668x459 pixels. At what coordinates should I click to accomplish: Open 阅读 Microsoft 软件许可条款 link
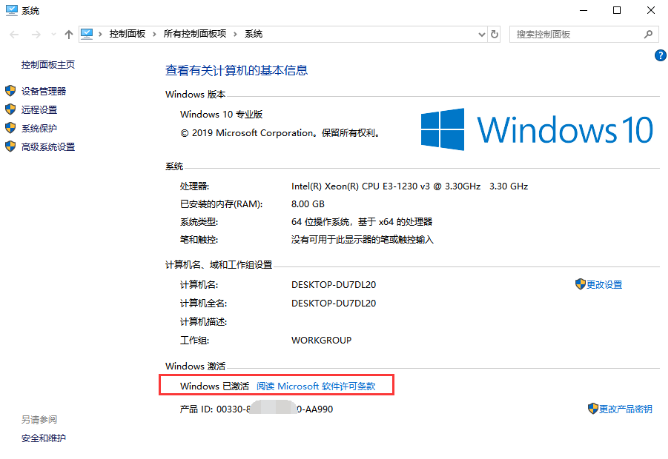point(315,386)
